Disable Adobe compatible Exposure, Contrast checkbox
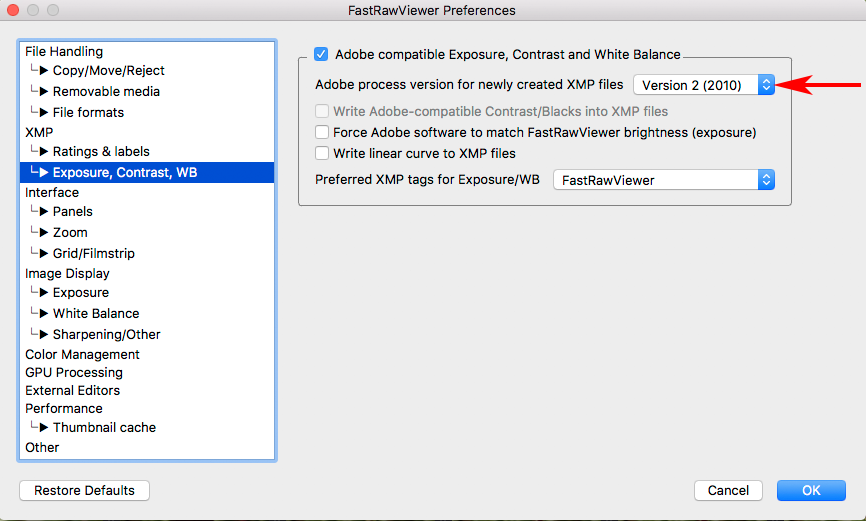This screenshot has height=521, width=866. (321, 55)
